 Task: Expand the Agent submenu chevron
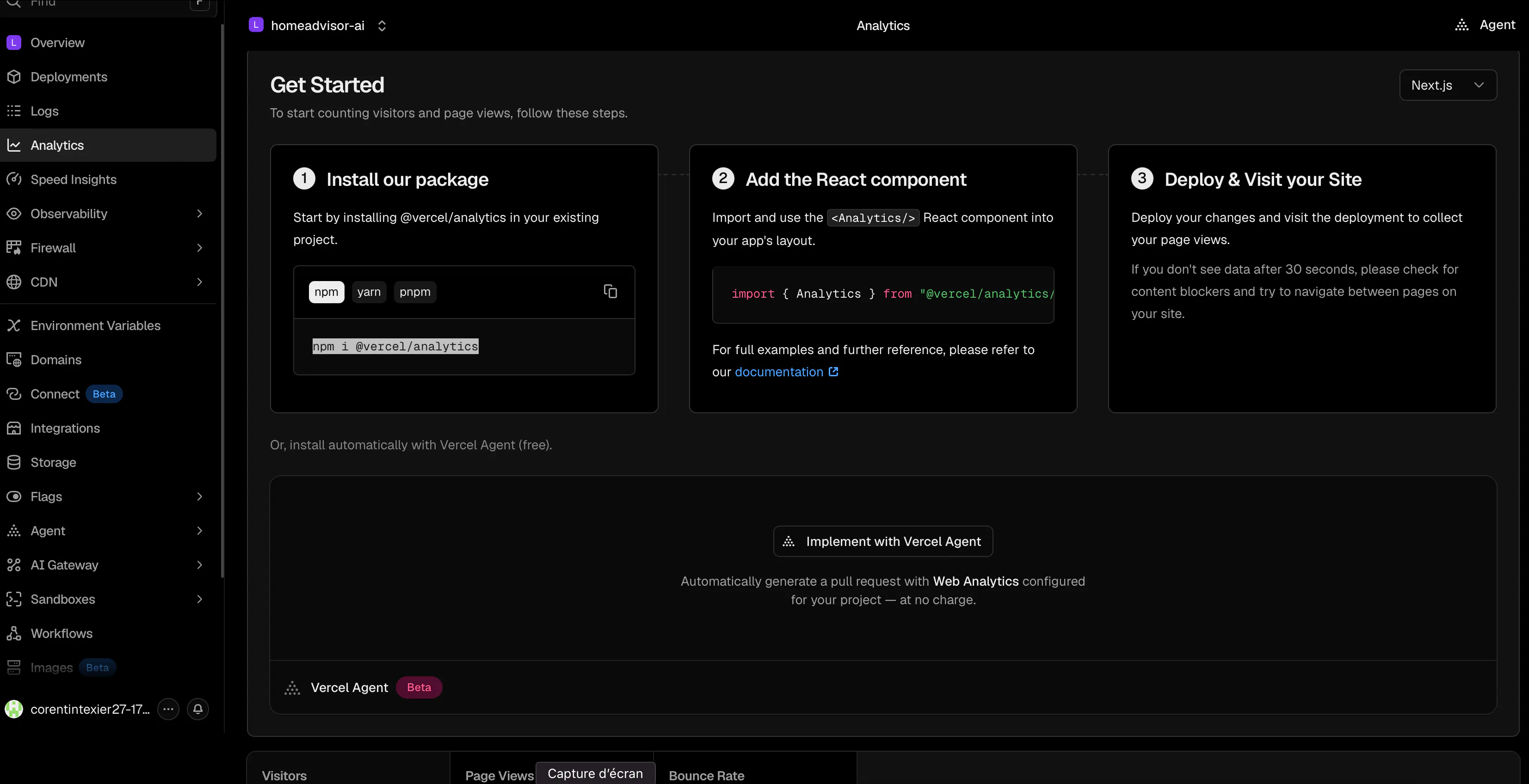click(199, 531)
